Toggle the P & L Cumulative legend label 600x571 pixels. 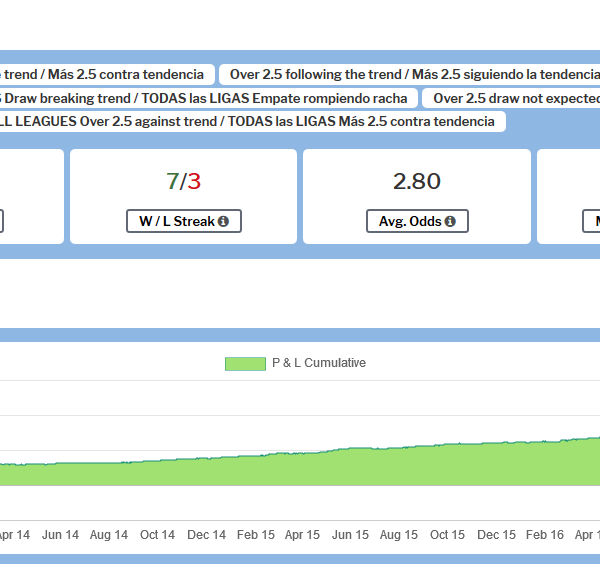[x=318, y=363]
